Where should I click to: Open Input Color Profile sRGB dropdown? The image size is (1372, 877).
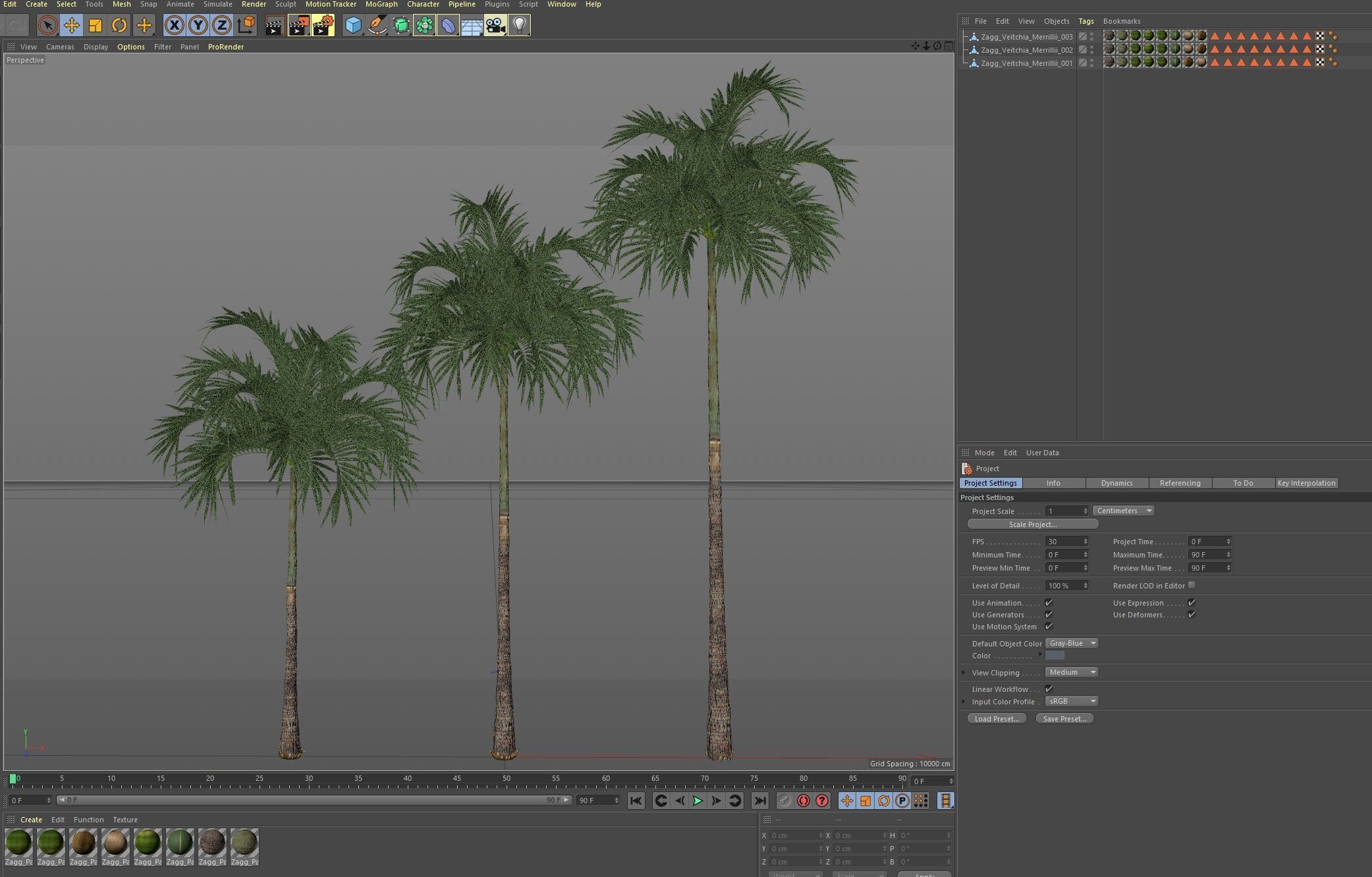click(x=1072, y=701)
